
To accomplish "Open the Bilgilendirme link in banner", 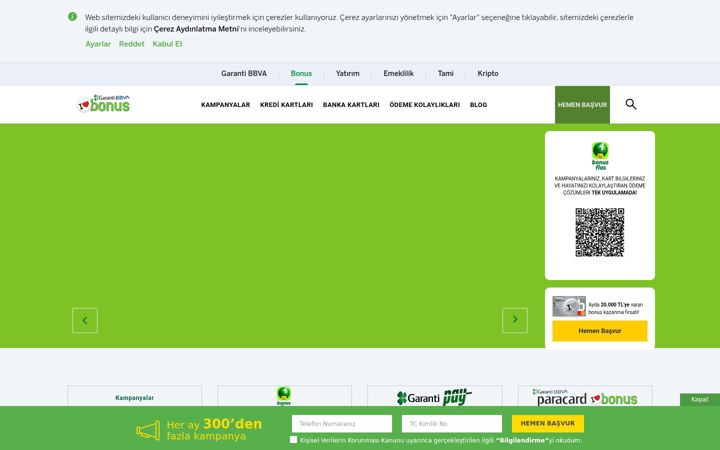I will coord(523,440).
